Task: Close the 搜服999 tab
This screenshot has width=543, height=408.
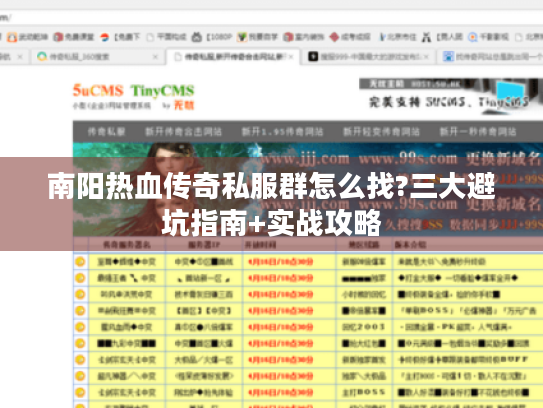Action: pyautogui.click(x=426, y=56)
